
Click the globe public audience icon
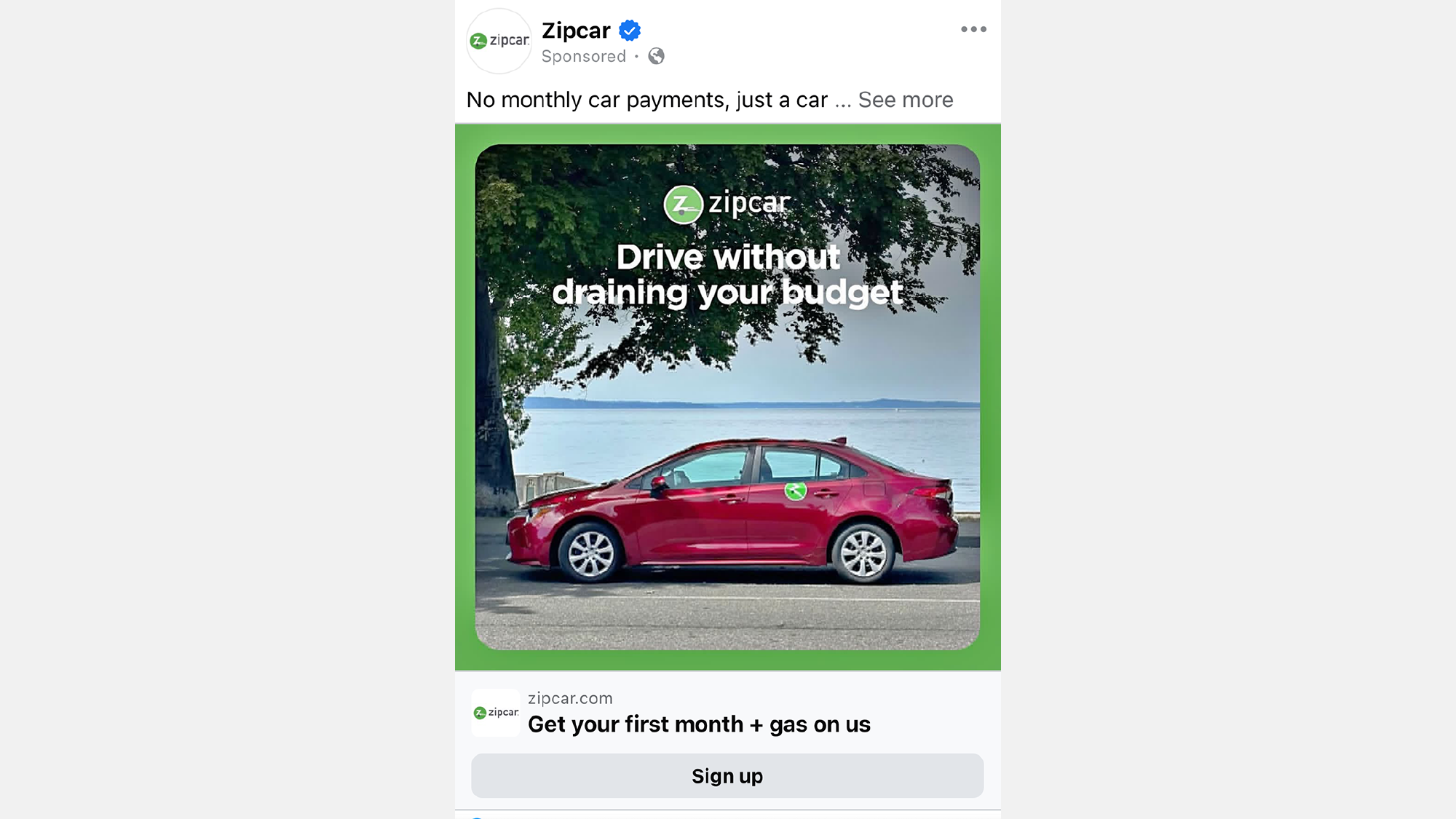pyautogui.click(x=656, y=56)
